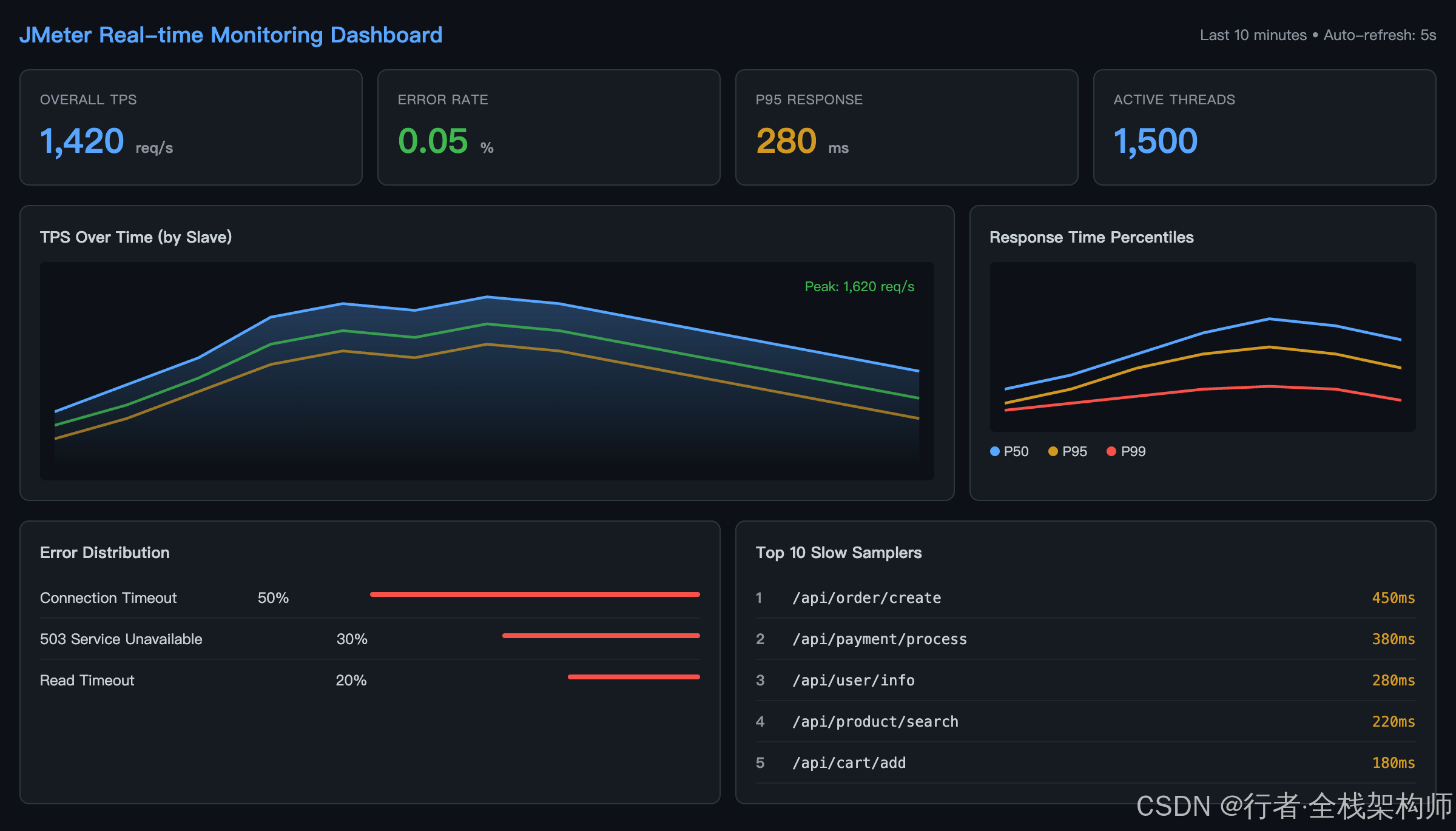Click the OVERALL TPS card label
The height and width of the screenshot is (831, 1456).
(88, 99)
